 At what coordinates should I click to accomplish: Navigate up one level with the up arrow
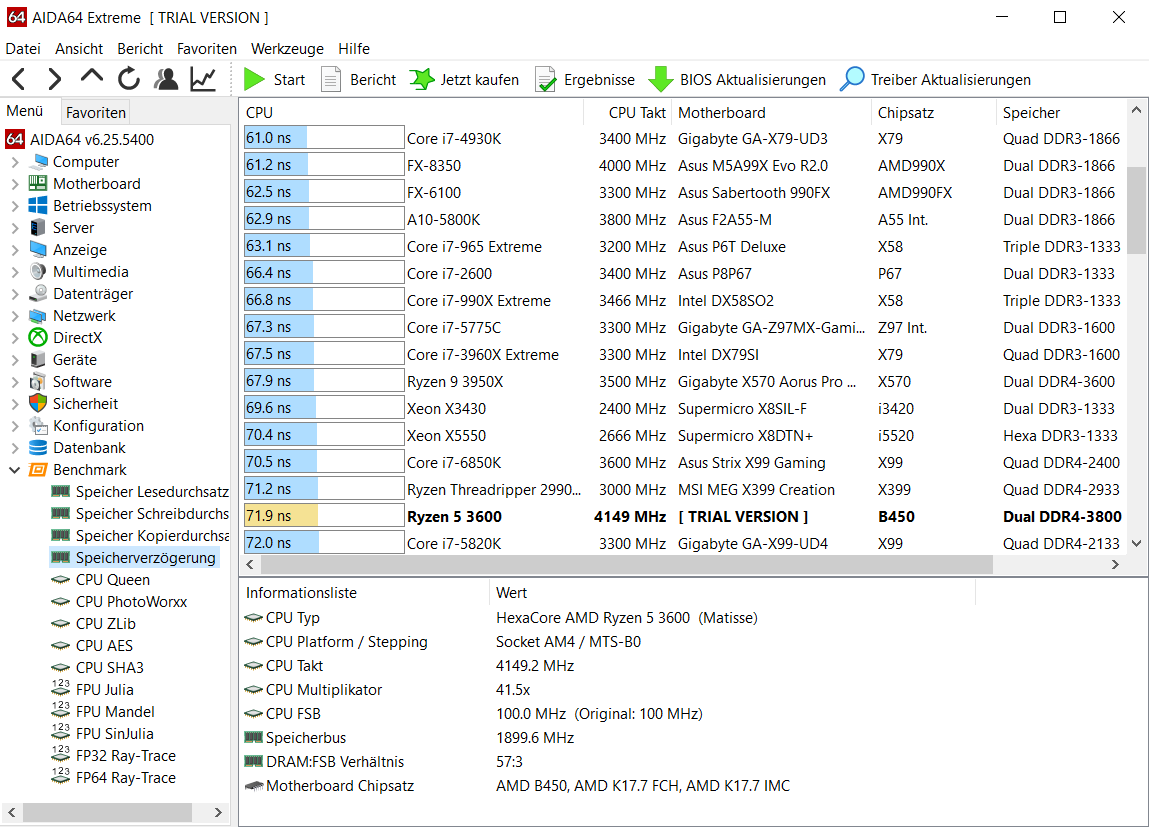pyautogui.click(x=92, y=76)
